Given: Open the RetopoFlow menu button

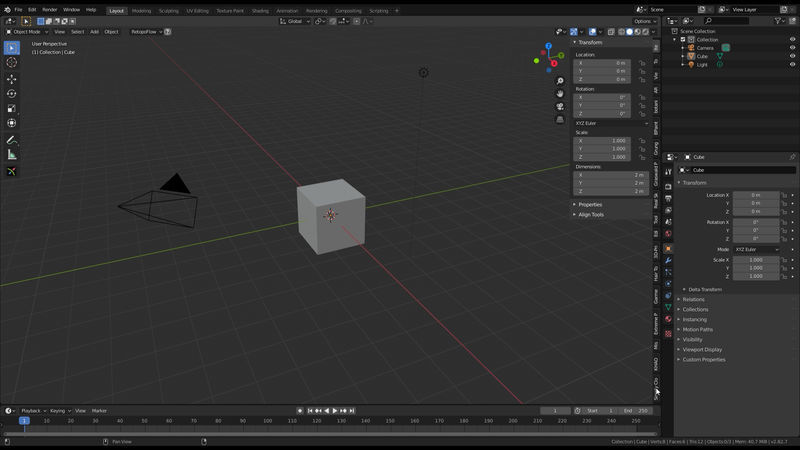Looking at the screenshot, I should point(146,32).
